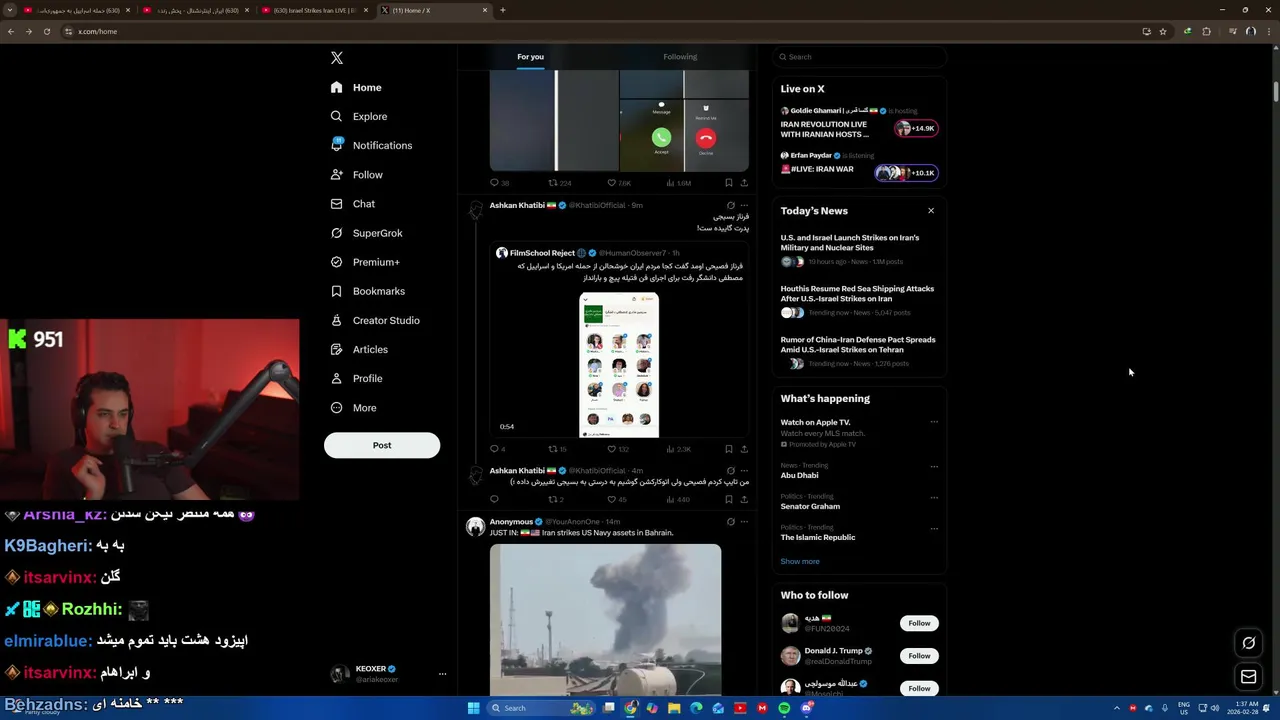Open the floating messages envelope button
The image size is (1280, 720).
point(1248,677)
